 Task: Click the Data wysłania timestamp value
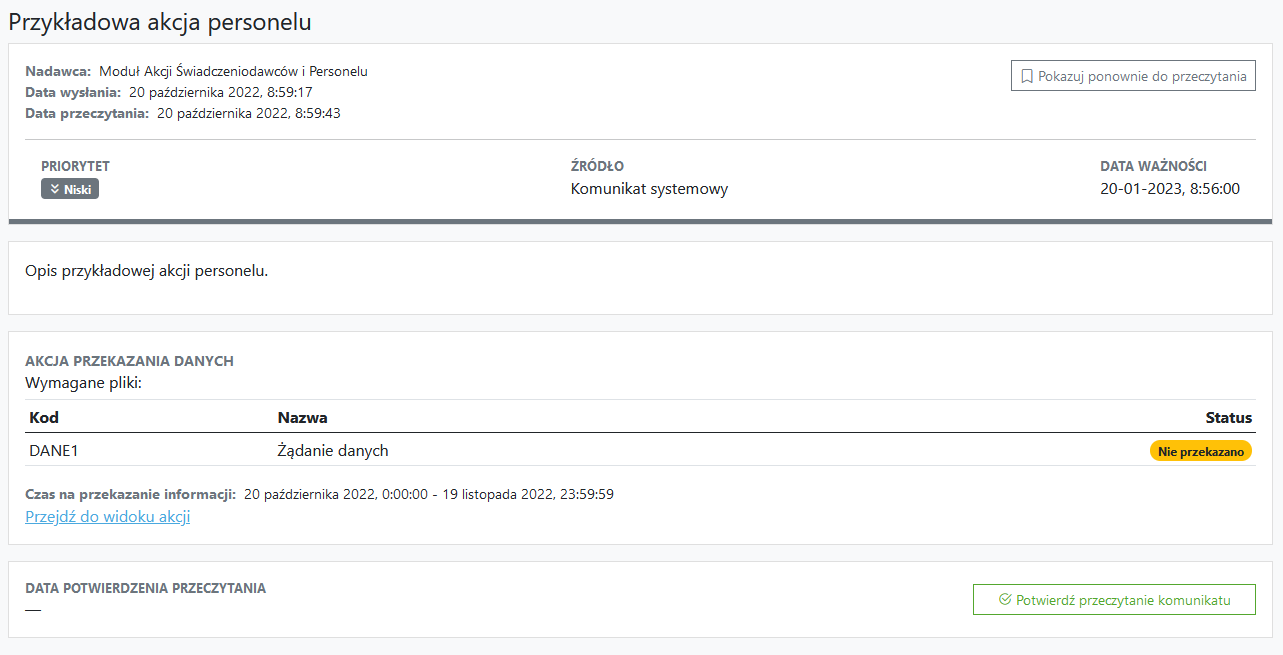[x=221, y=92]
